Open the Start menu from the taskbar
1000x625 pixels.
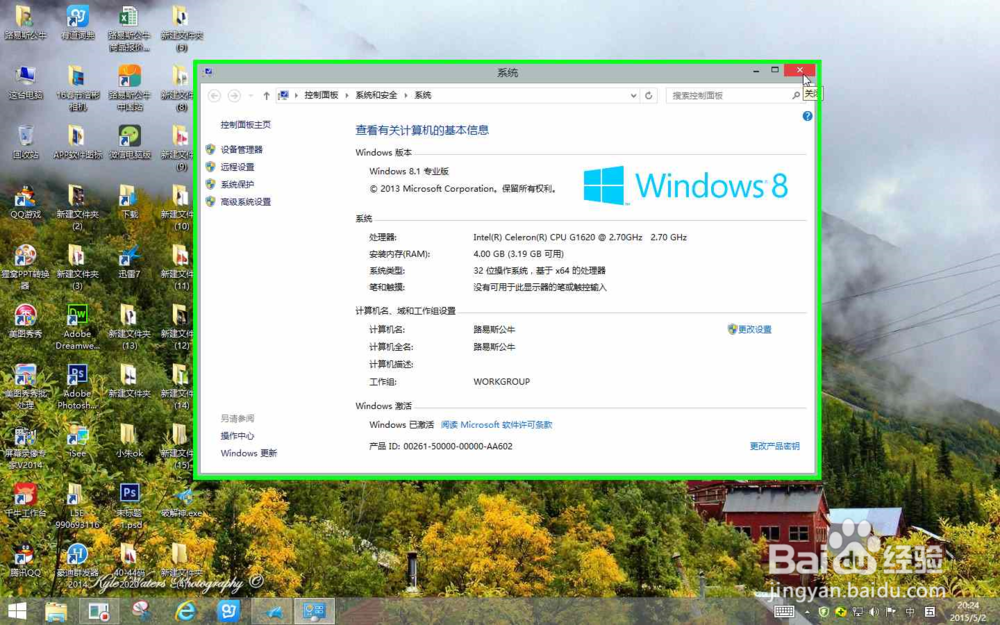(15, 610)
